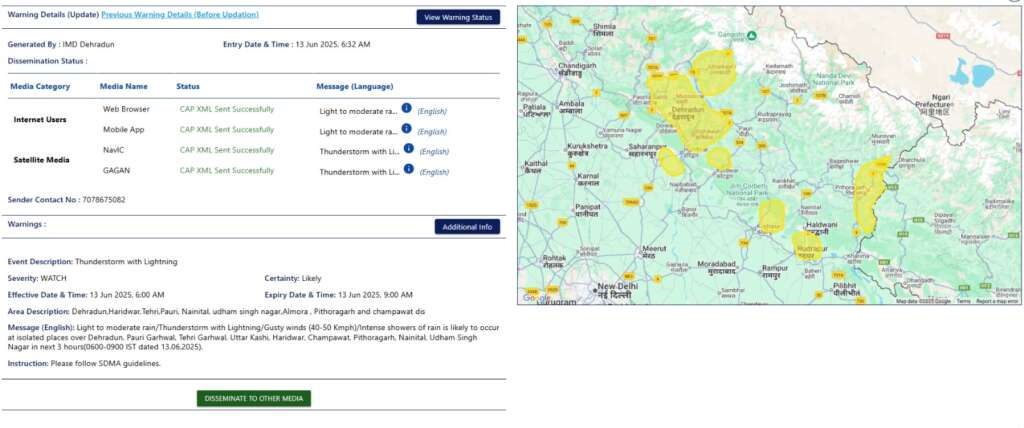Click Report a map error link
Image resolution: width=1024 pixels, height=428 pixels.
pos(997,301)
